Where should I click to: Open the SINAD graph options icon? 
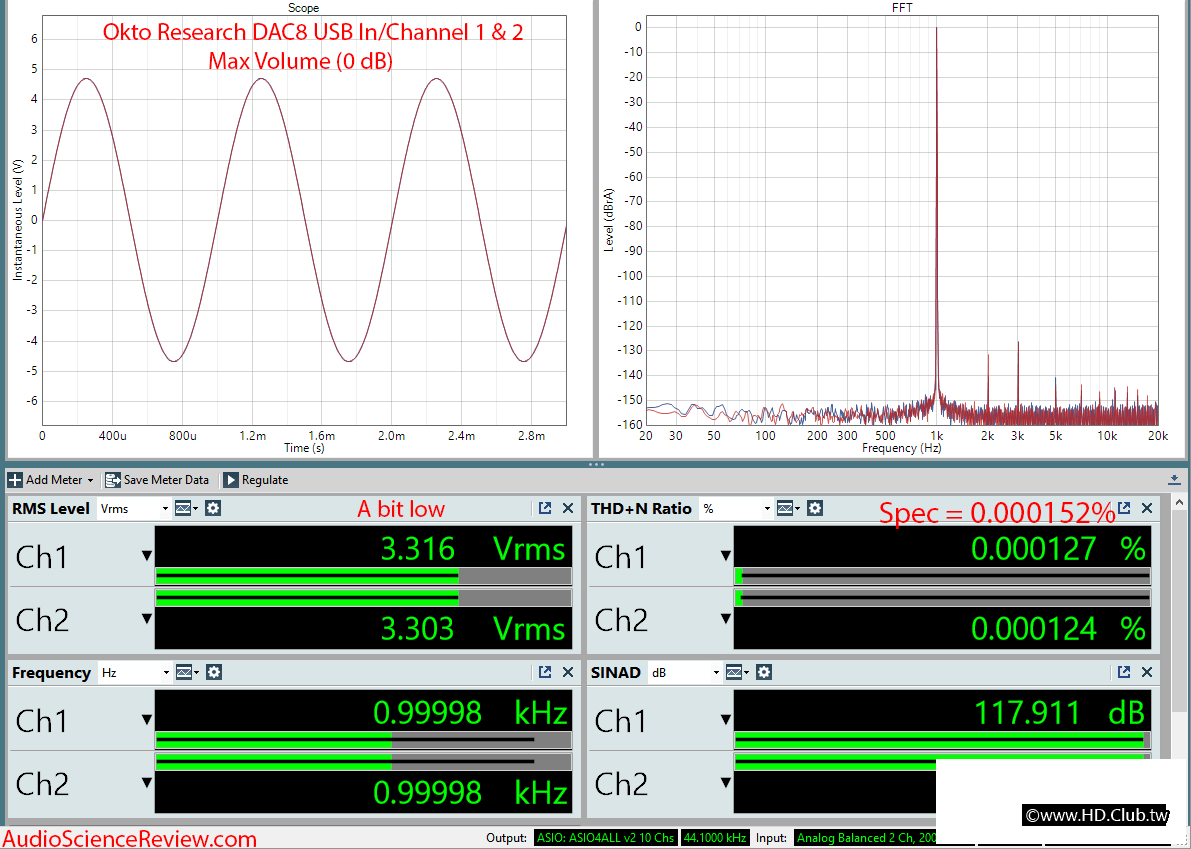[x=737, y=673]
